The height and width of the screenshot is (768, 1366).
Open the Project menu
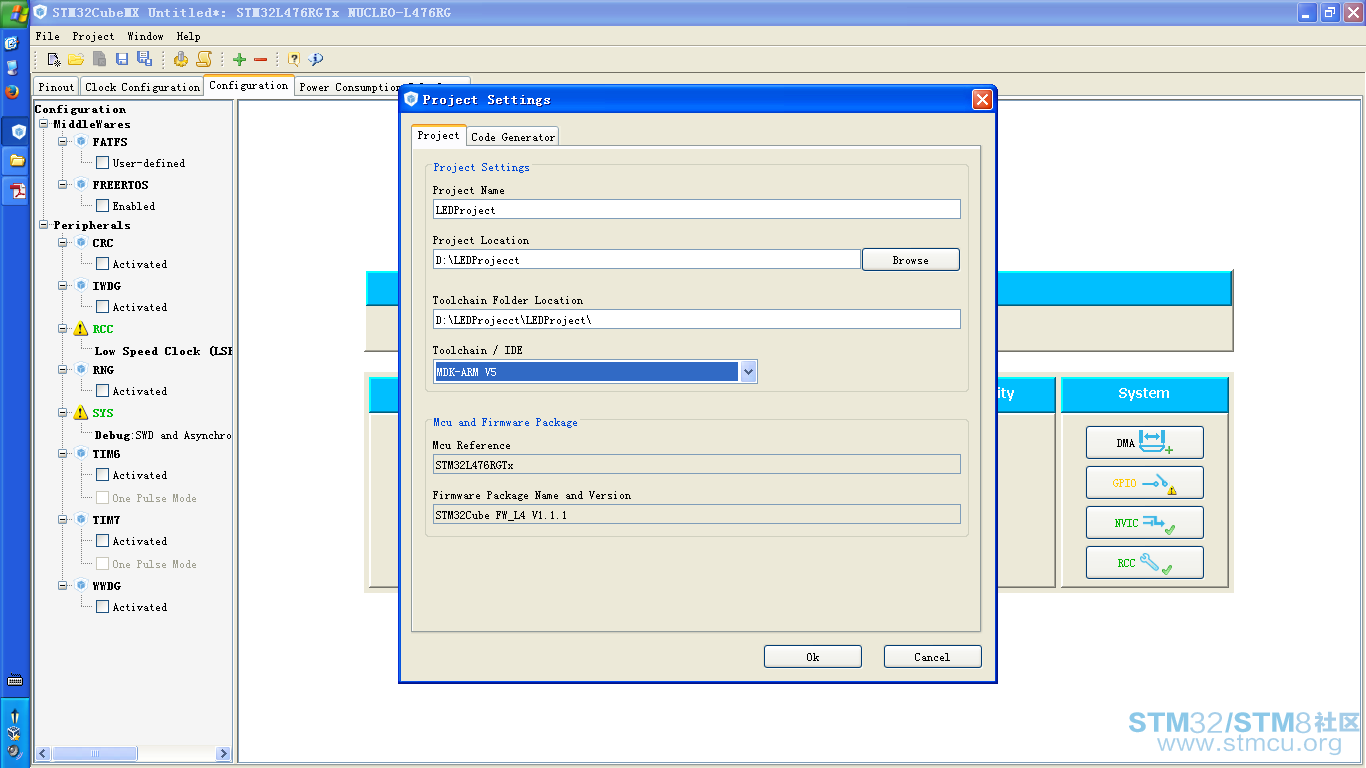point(93,36)
